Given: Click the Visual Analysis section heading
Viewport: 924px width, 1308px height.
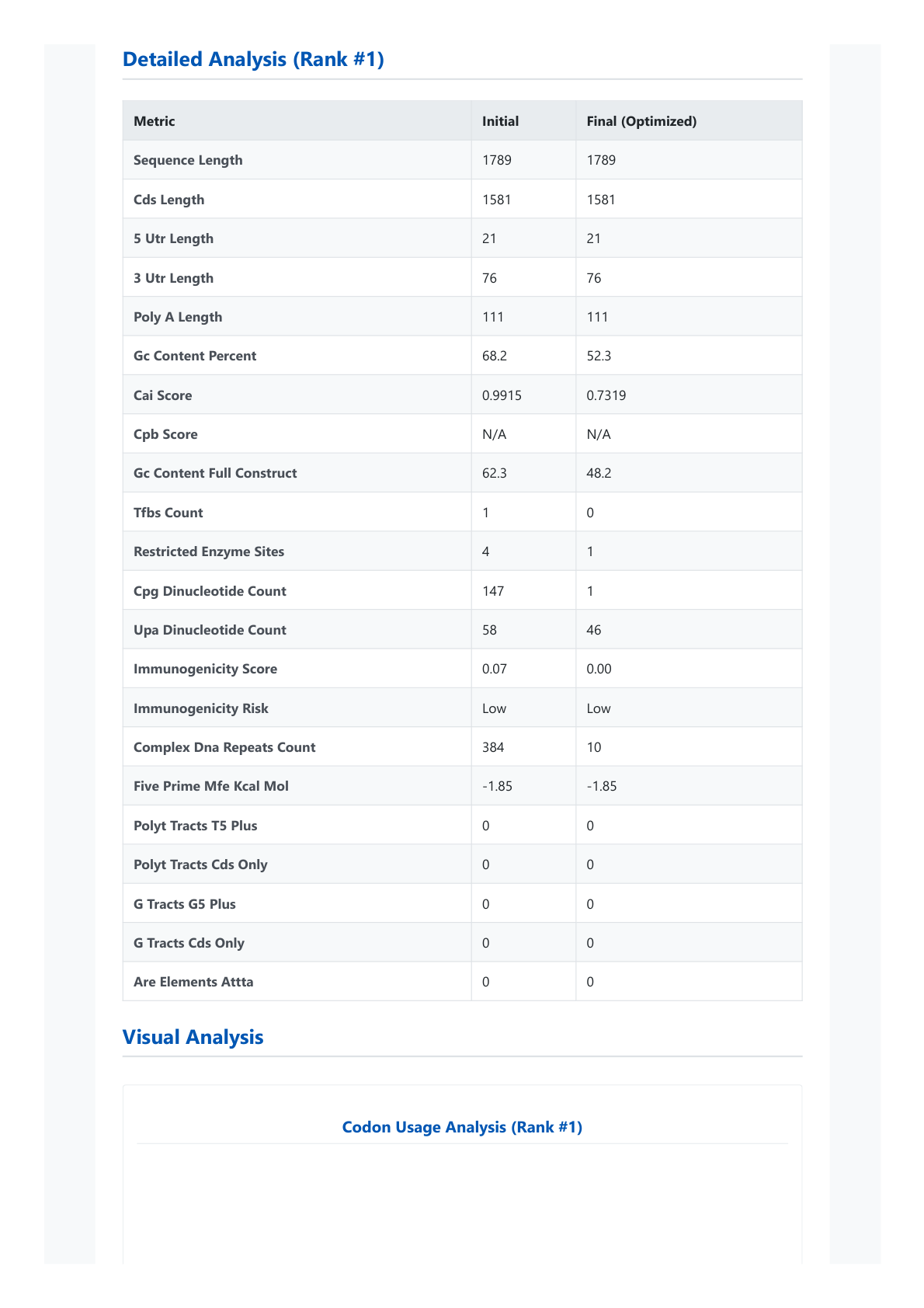Looking at the screenshot, I should point(193,1037).
